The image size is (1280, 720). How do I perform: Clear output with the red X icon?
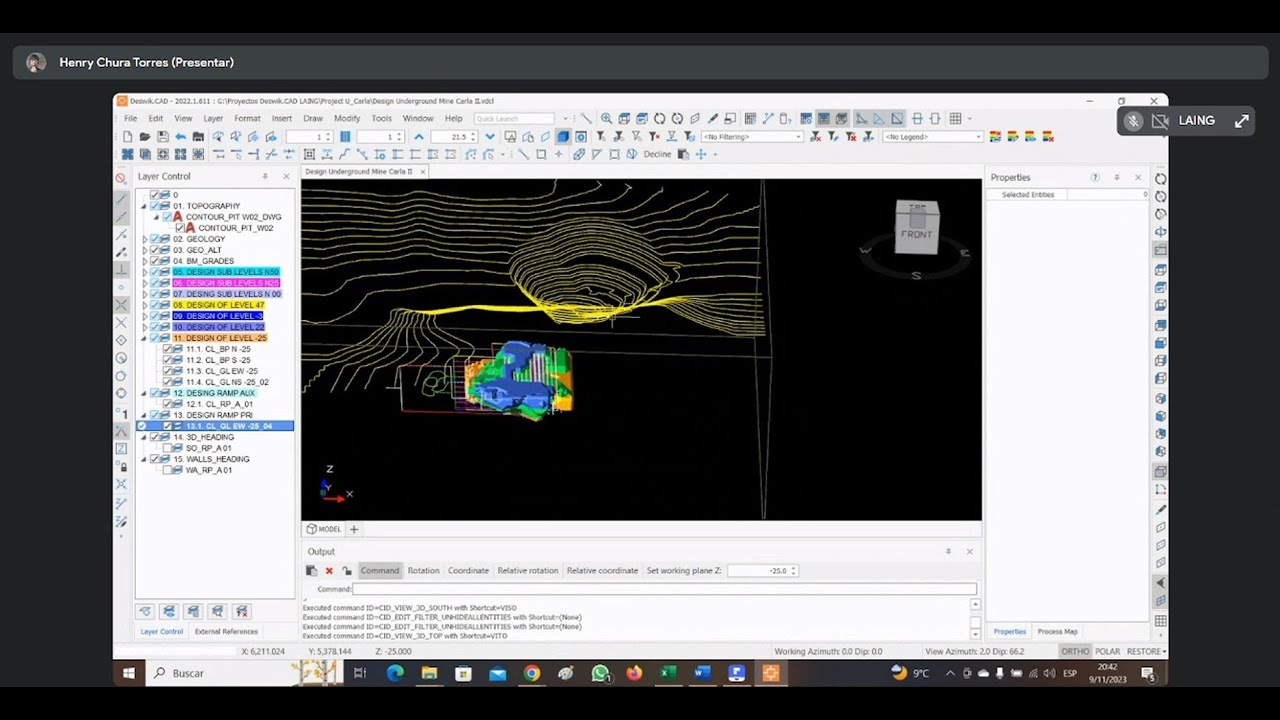click(329, 571)
